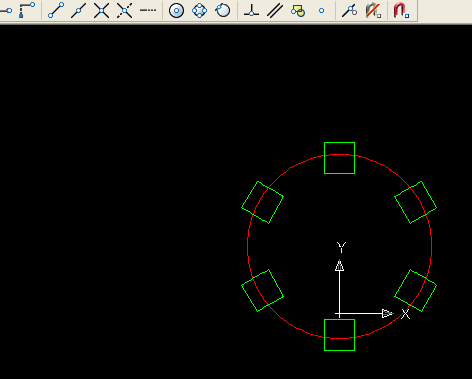
Task: Activate Apparent Intersection snap
Action: [x=125, y=10]
